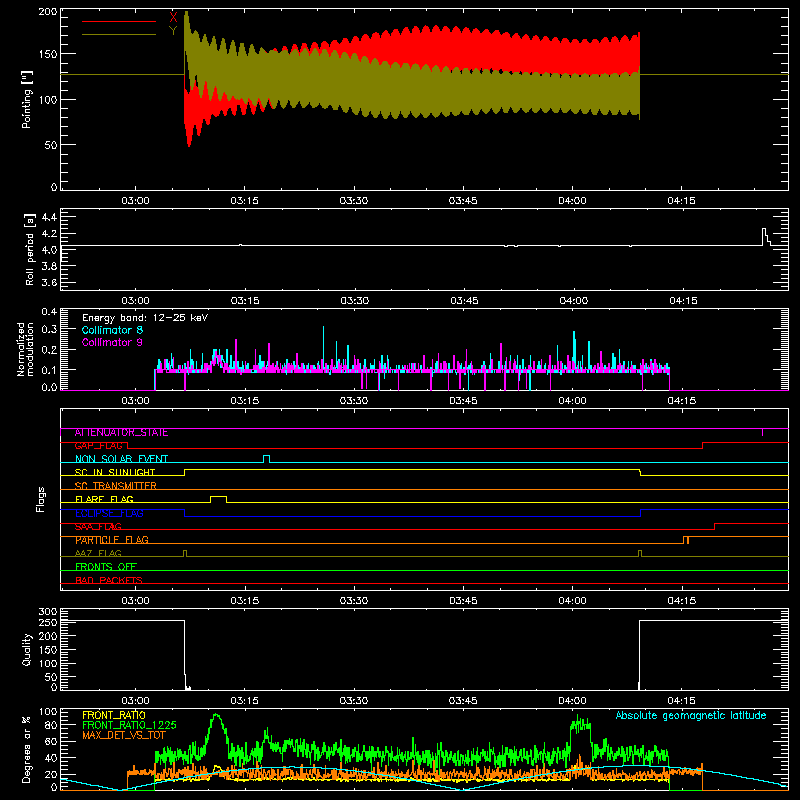Click the 0.4 tick on modulation axis
This screenshot has height=800, width=800.
tap(49, 312)
